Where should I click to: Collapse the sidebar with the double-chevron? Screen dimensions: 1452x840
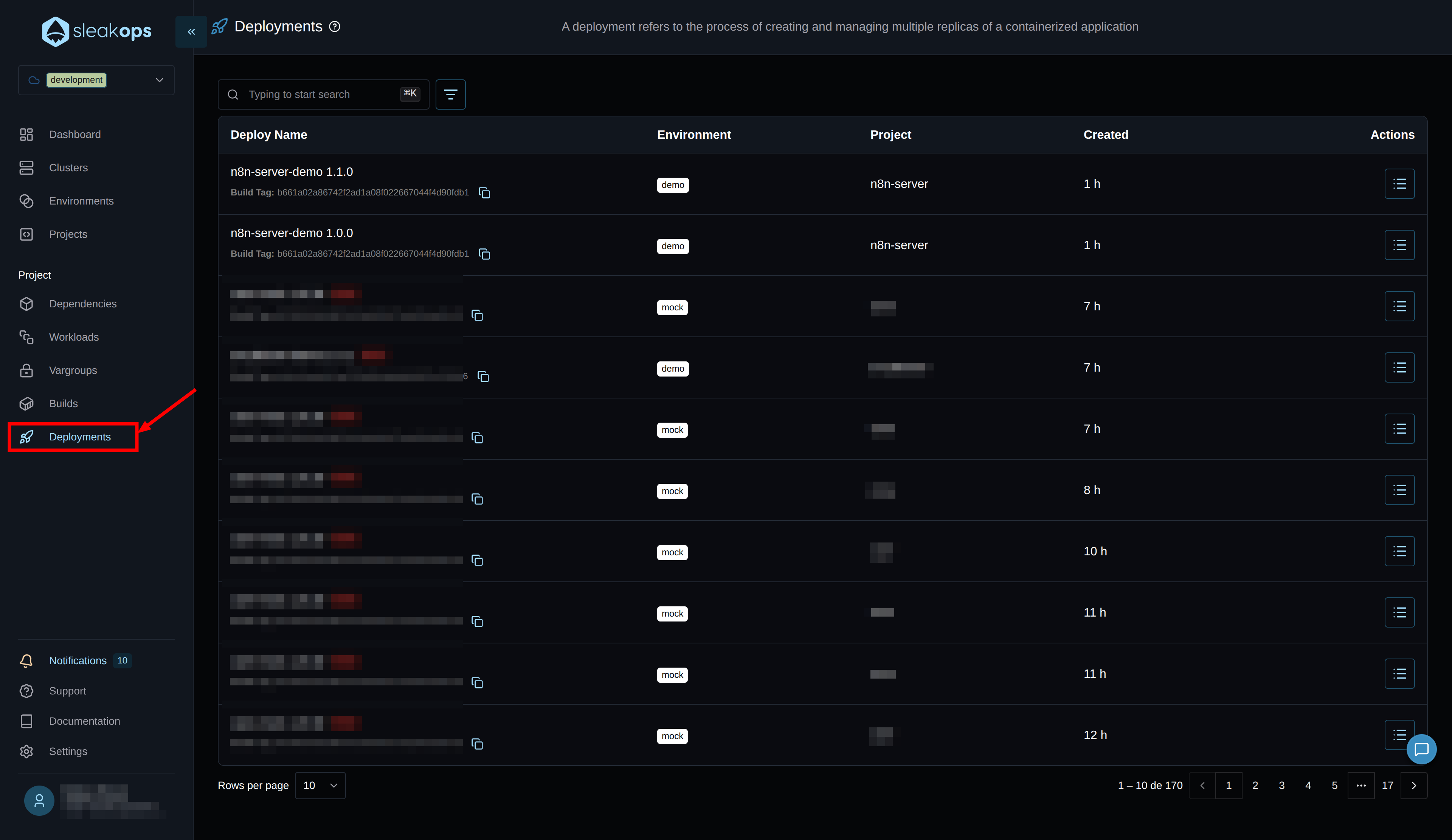[x=191, y=32]
